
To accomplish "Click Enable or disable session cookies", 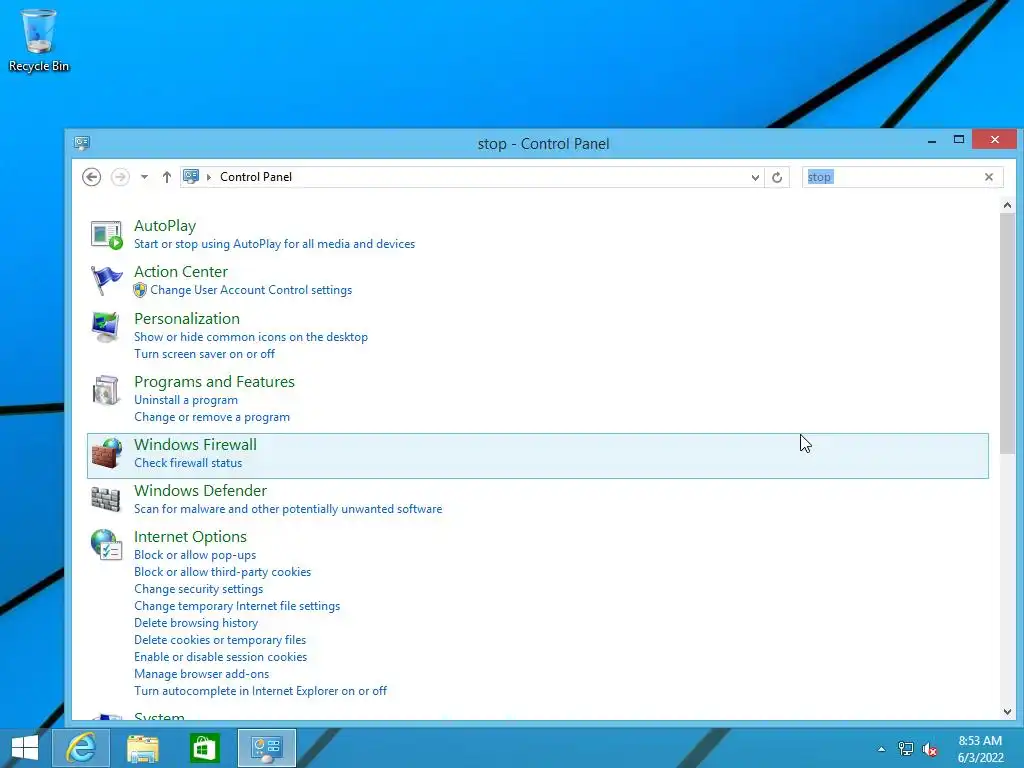I will [x=220, y=657].
